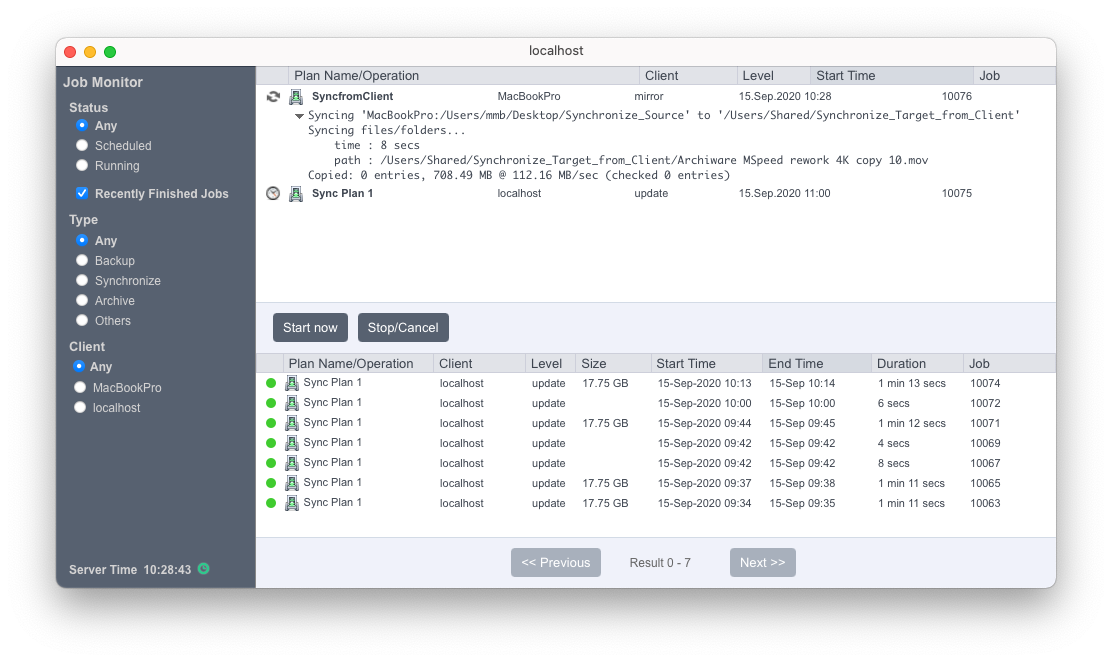This screenshot has width=1112, height=662.
Task: Click the green status dot for job 10065
Action: click(x=271, y=483)
